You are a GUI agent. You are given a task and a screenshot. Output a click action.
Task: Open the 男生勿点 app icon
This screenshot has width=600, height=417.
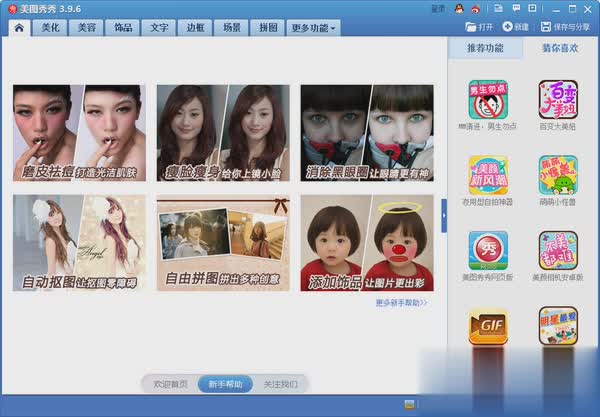[488, 100]
